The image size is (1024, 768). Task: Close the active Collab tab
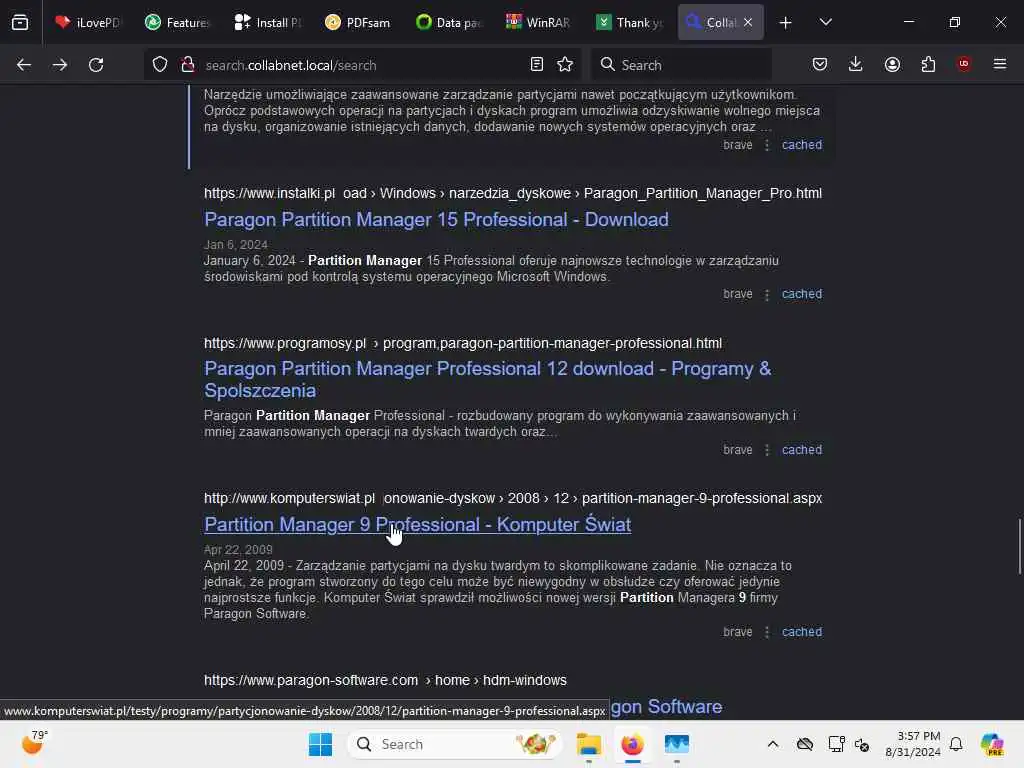pyautogui.click(x=748, y=22)
